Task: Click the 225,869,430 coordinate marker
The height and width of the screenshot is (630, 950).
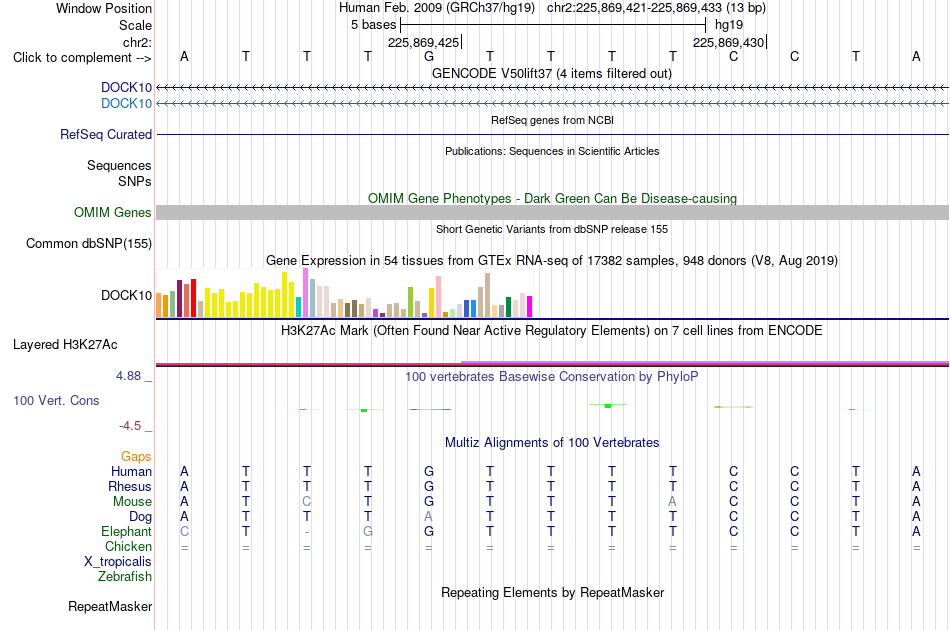Action: 729,42
